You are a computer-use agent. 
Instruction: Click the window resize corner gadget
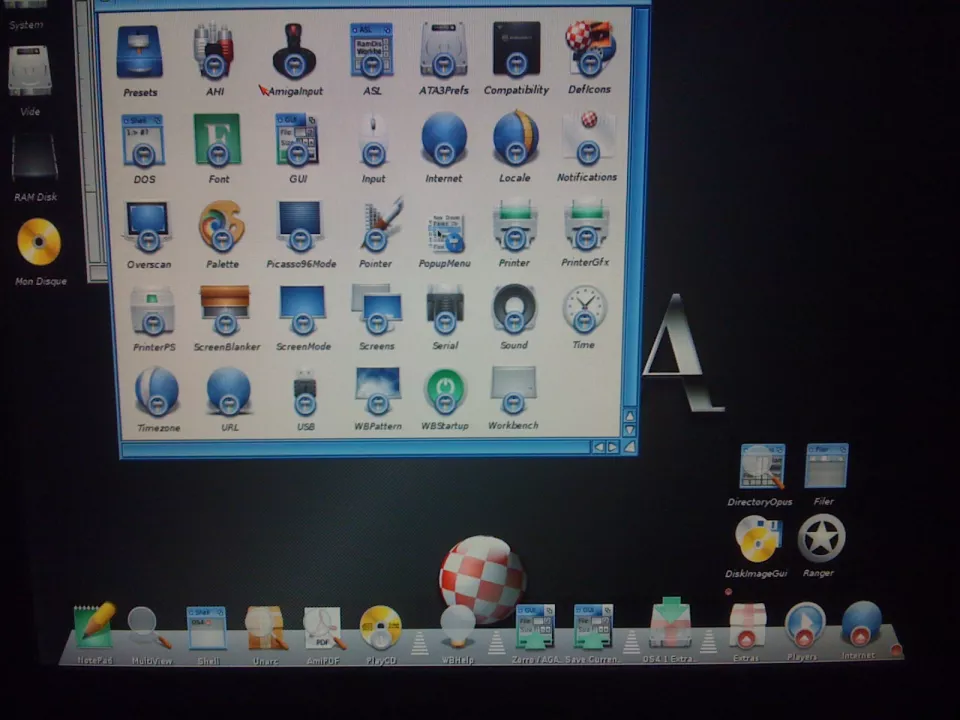629,447
